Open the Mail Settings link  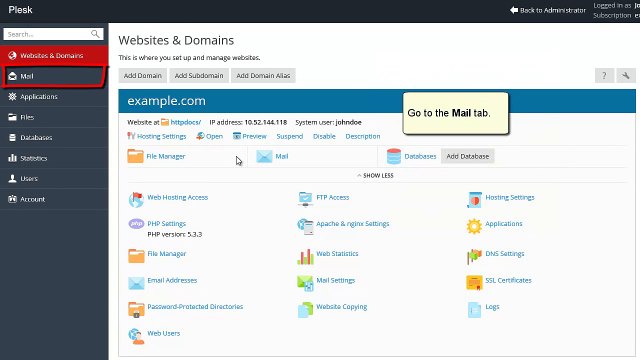click(336, 280)
